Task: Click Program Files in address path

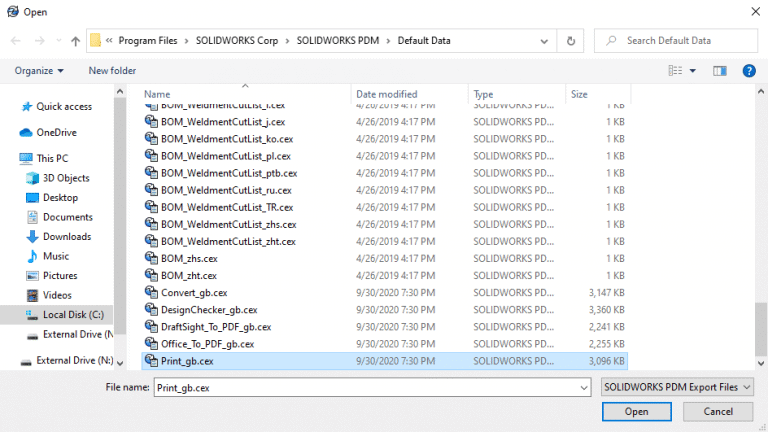Action: (x=148, y=41)
